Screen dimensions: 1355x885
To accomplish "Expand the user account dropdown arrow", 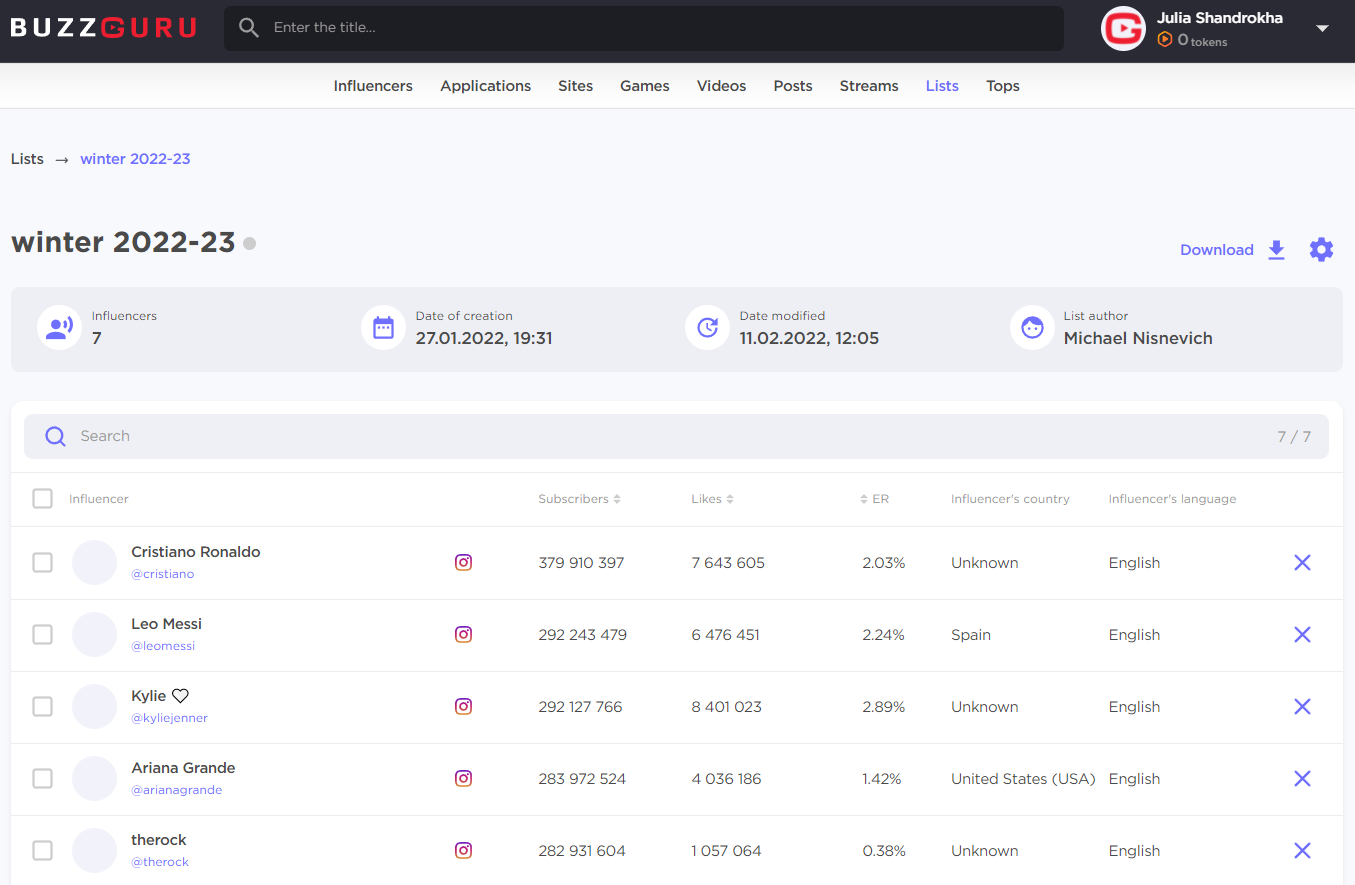I will click(x=1322, y=29).
